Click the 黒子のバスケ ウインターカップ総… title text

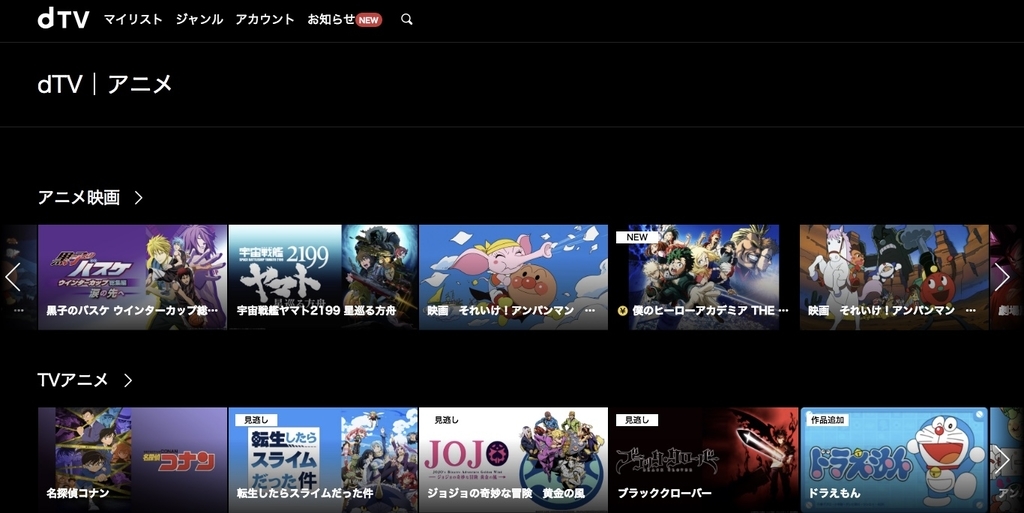click(133, 311)
